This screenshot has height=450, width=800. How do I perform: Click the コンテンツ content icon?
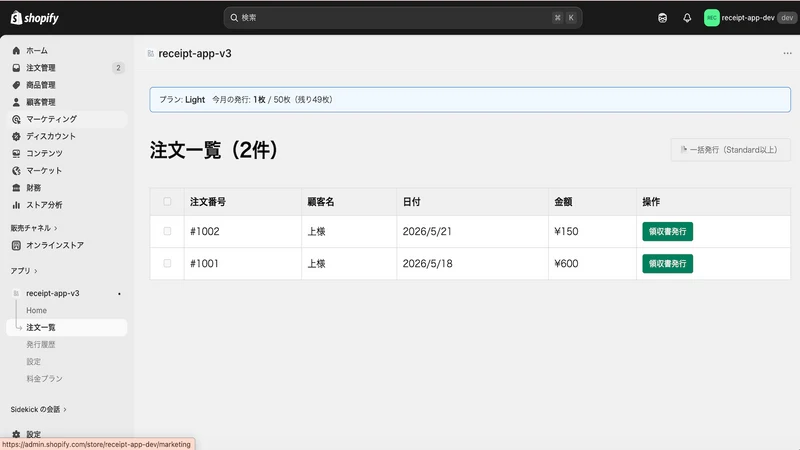pos(16,154)
